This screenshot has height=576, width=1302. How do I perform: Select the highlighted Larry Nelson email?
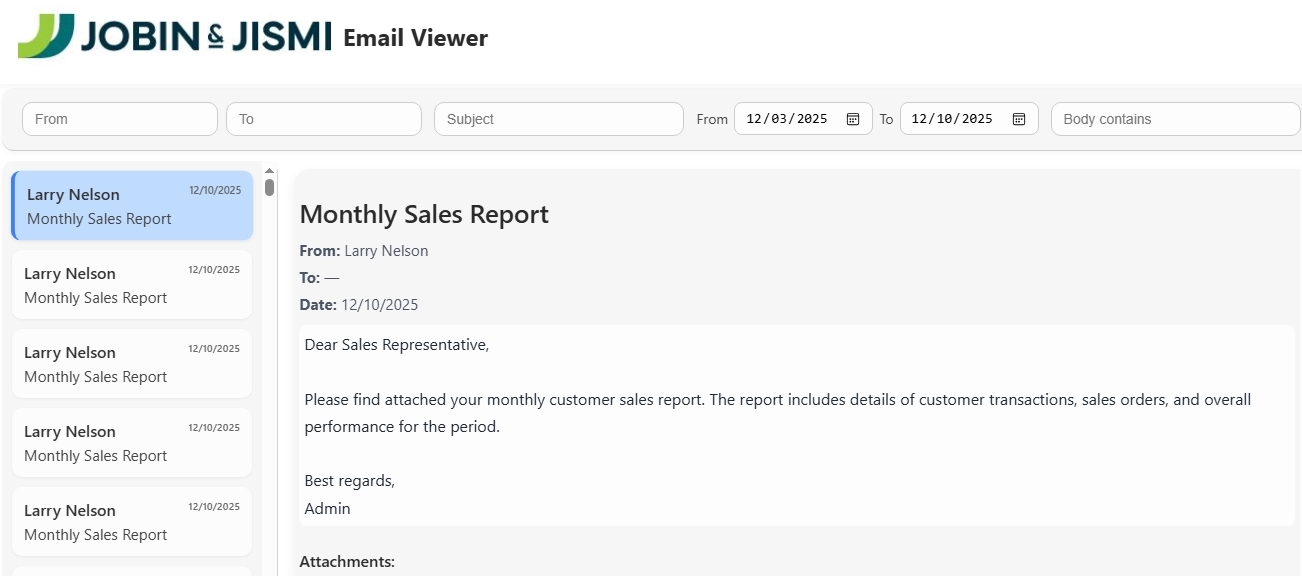[132, 206]
